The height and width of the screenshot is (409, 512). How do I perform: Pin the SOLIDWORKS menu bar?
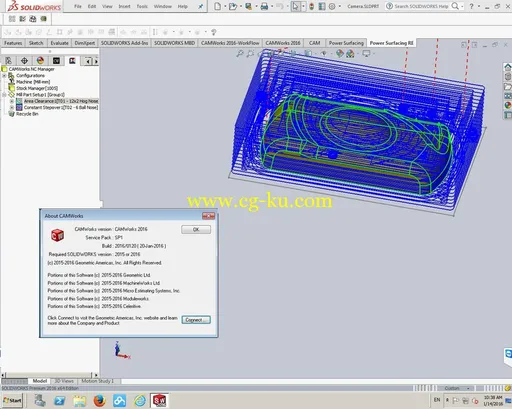200,6
